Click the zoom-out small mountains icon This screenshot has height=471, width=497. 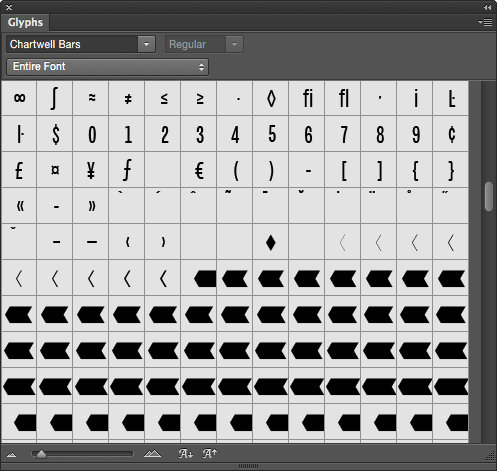tap(12, 454)
